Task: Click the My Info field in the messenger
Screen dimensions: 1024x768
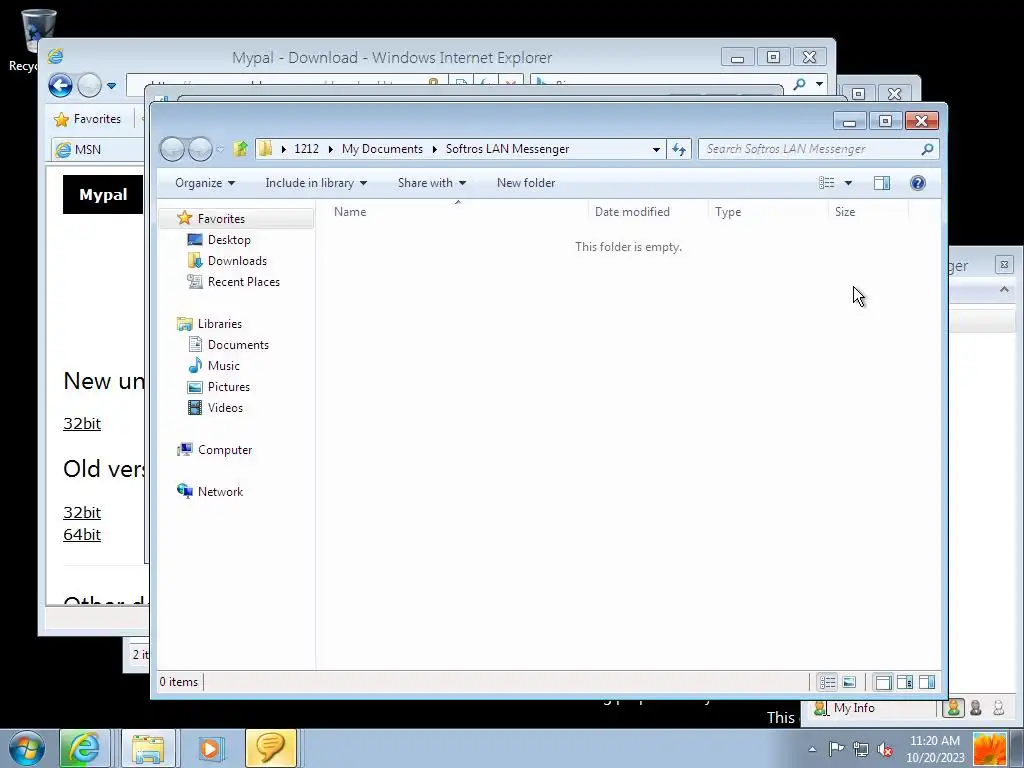Action: 874,708
